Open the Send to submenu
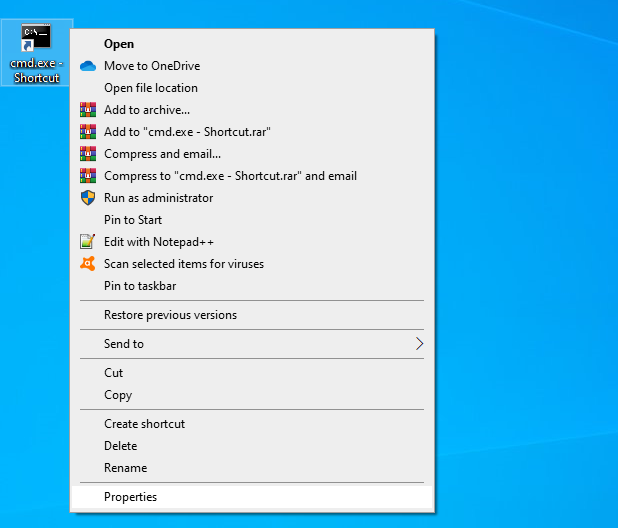Viewport: 619px width, 528px height. click(x=252, y=344)
